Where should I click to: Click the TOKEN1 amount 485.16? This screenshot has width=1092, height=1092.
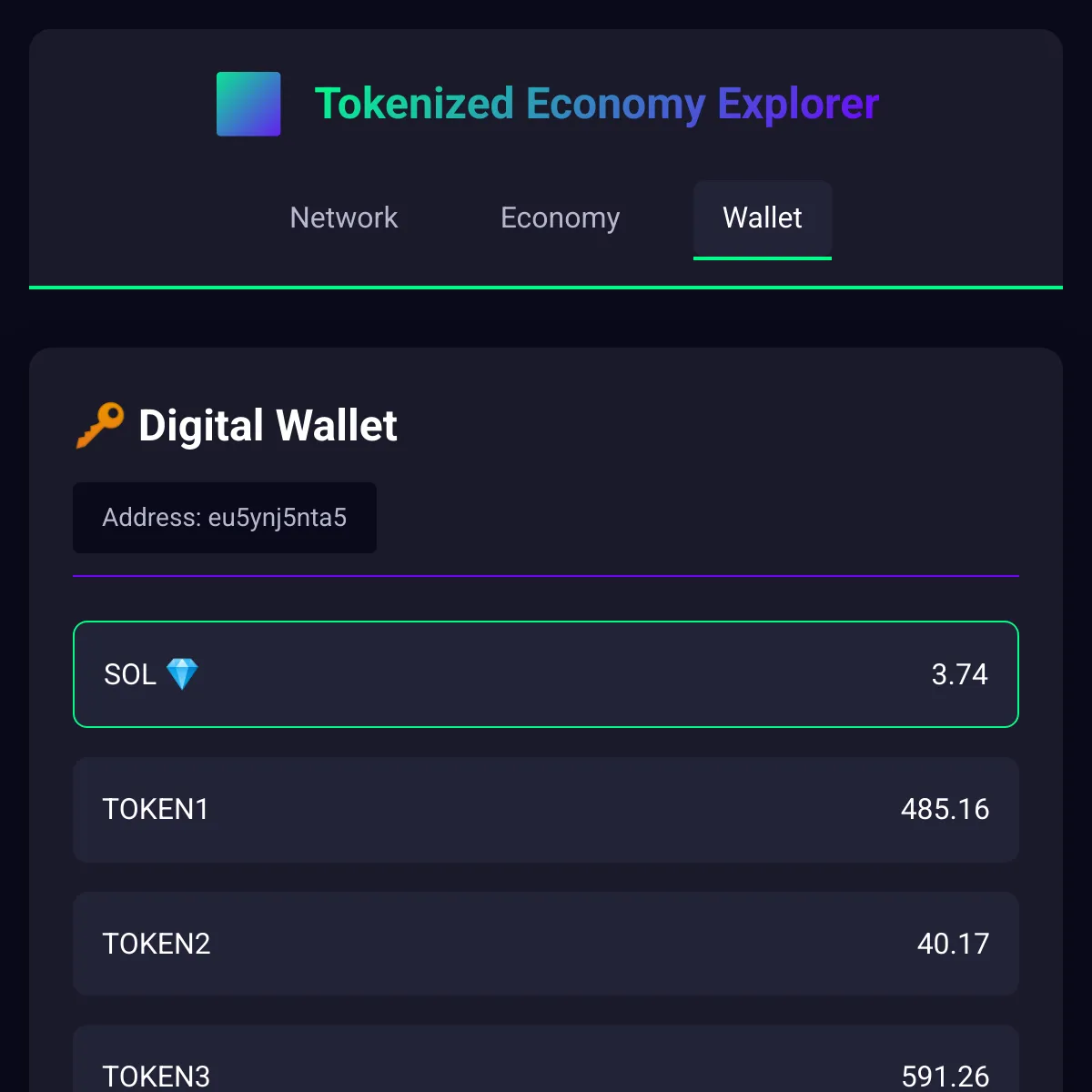tap(945, 809)
